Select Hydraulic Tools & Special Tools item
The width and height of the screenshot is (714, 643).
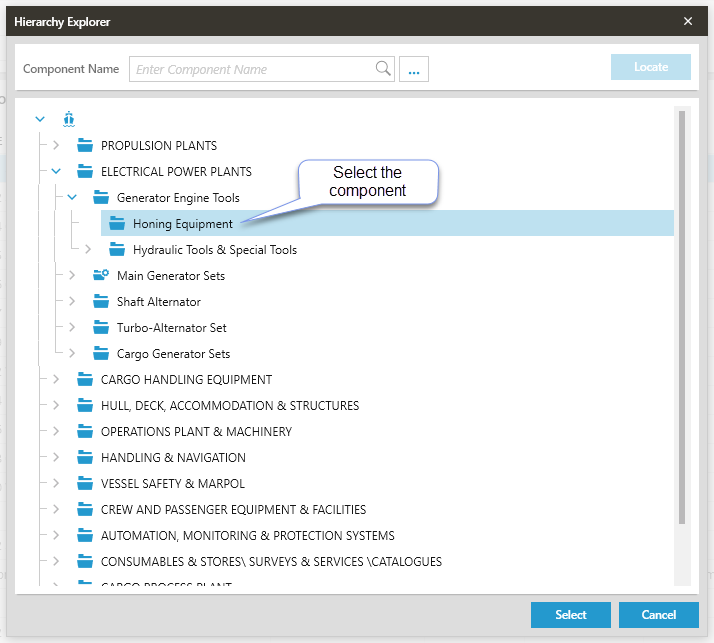tap(215, 250)
